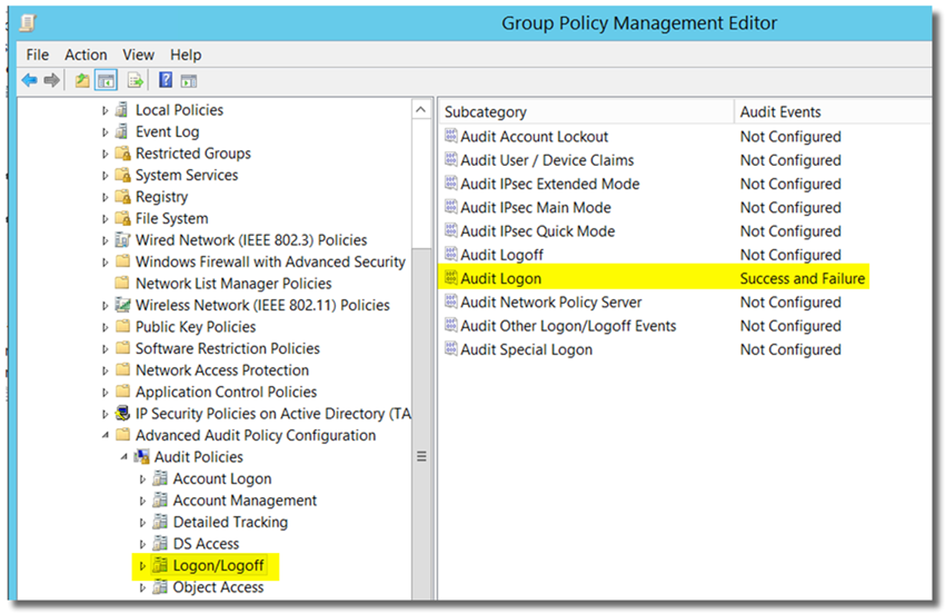Select DS Access in the tree
Screen dimensions: 945x613
pos(206,544)
